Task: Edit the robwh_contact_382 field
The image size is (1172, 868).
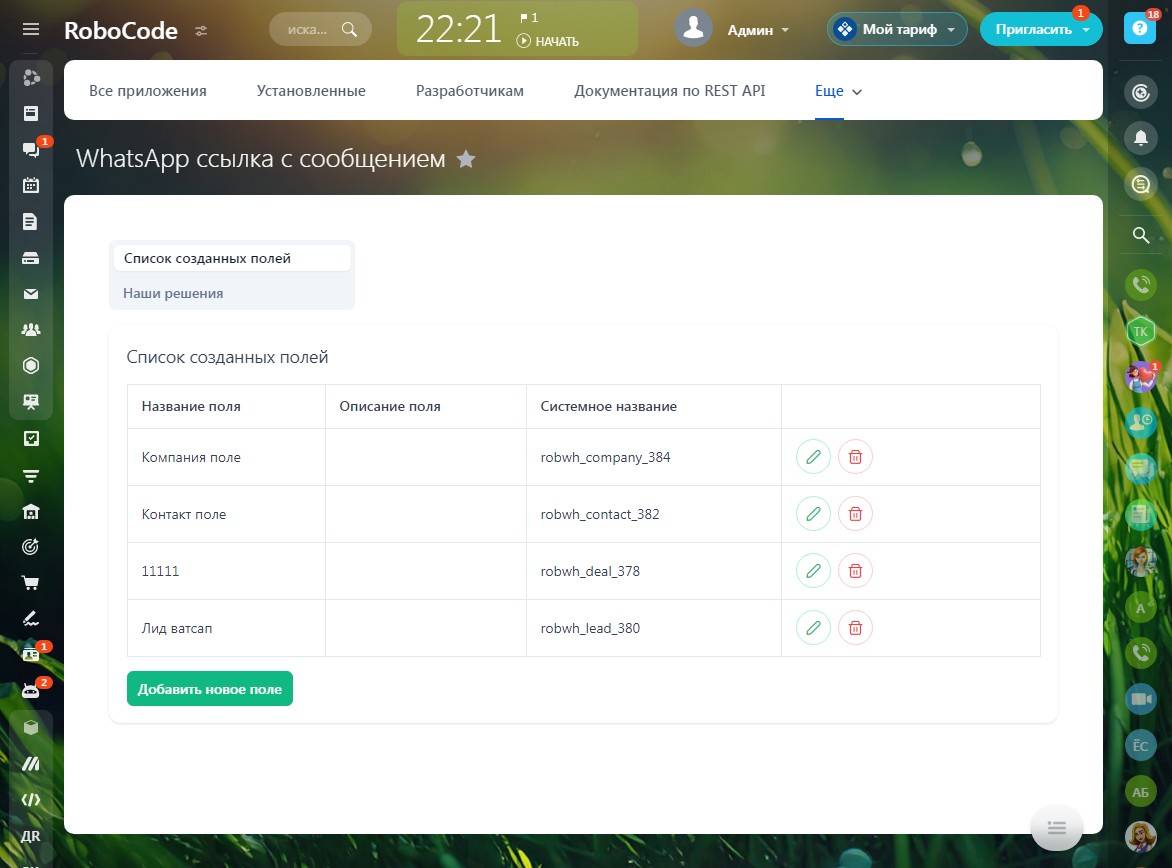Action: coord(813,514)
